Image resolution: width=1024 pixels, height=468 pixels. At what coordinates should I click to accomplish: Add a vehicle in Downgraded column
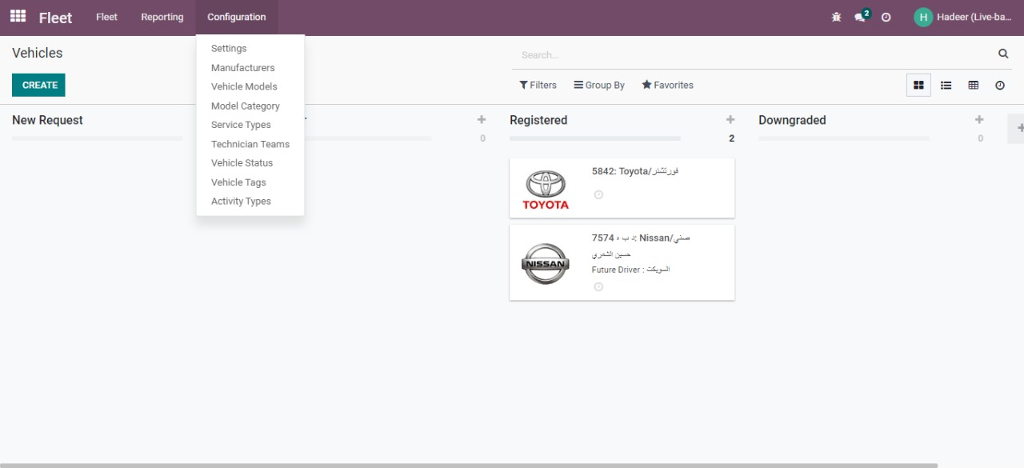pos(979,120)
